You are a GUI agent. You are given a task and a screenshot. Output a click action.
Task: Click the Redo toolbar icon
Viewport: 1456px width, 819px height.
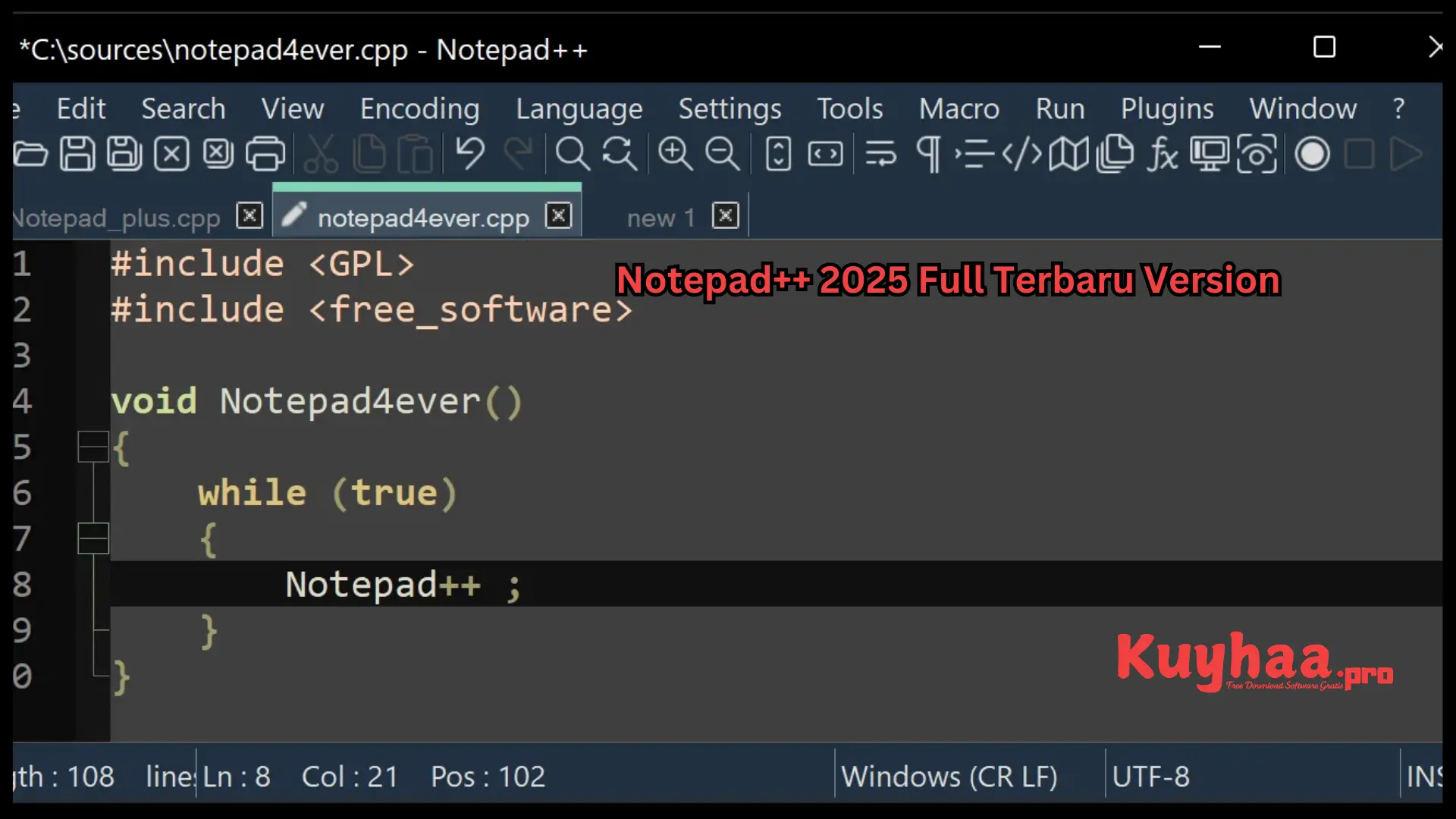pyautogui.click(x=519, y=154)
